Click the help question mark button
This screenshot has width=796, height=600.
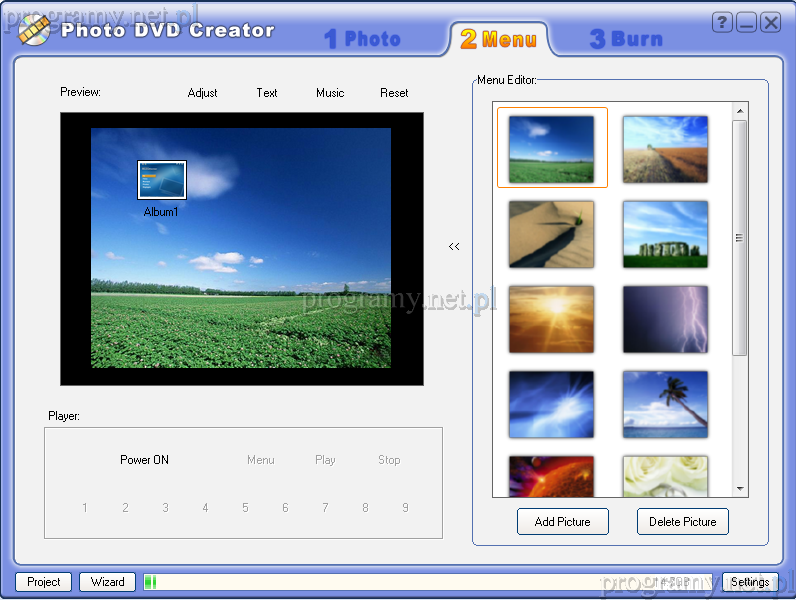point(722,22)
